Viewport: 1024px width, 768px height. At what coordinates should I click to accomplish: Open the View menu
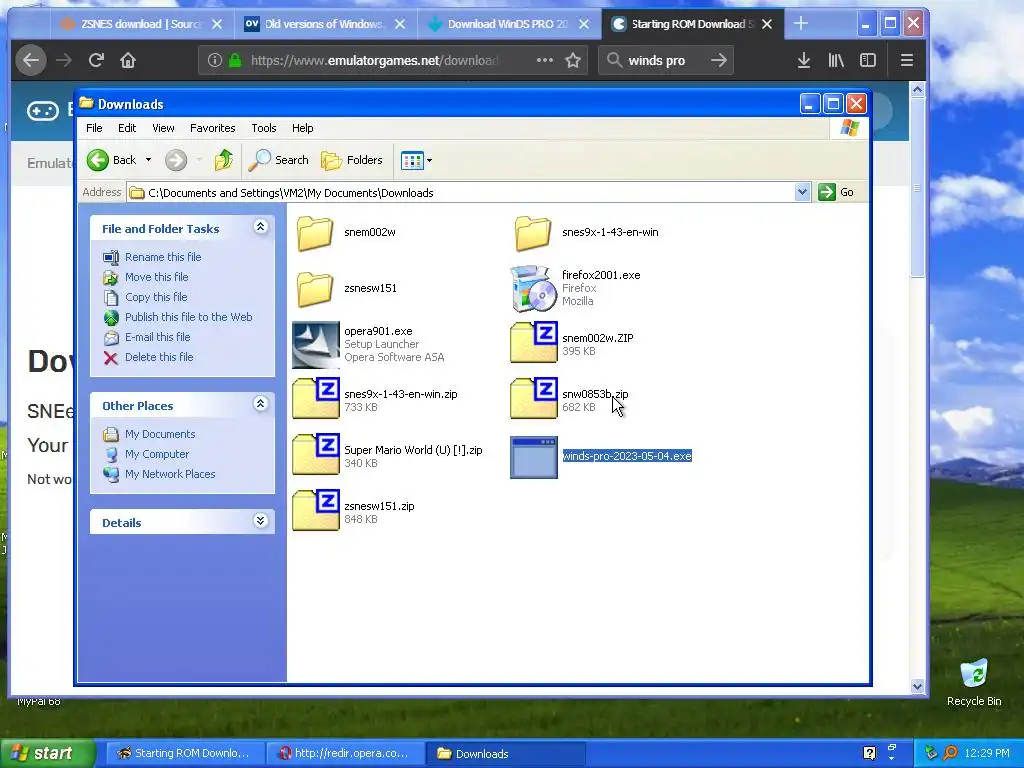[x=163, y=128]
